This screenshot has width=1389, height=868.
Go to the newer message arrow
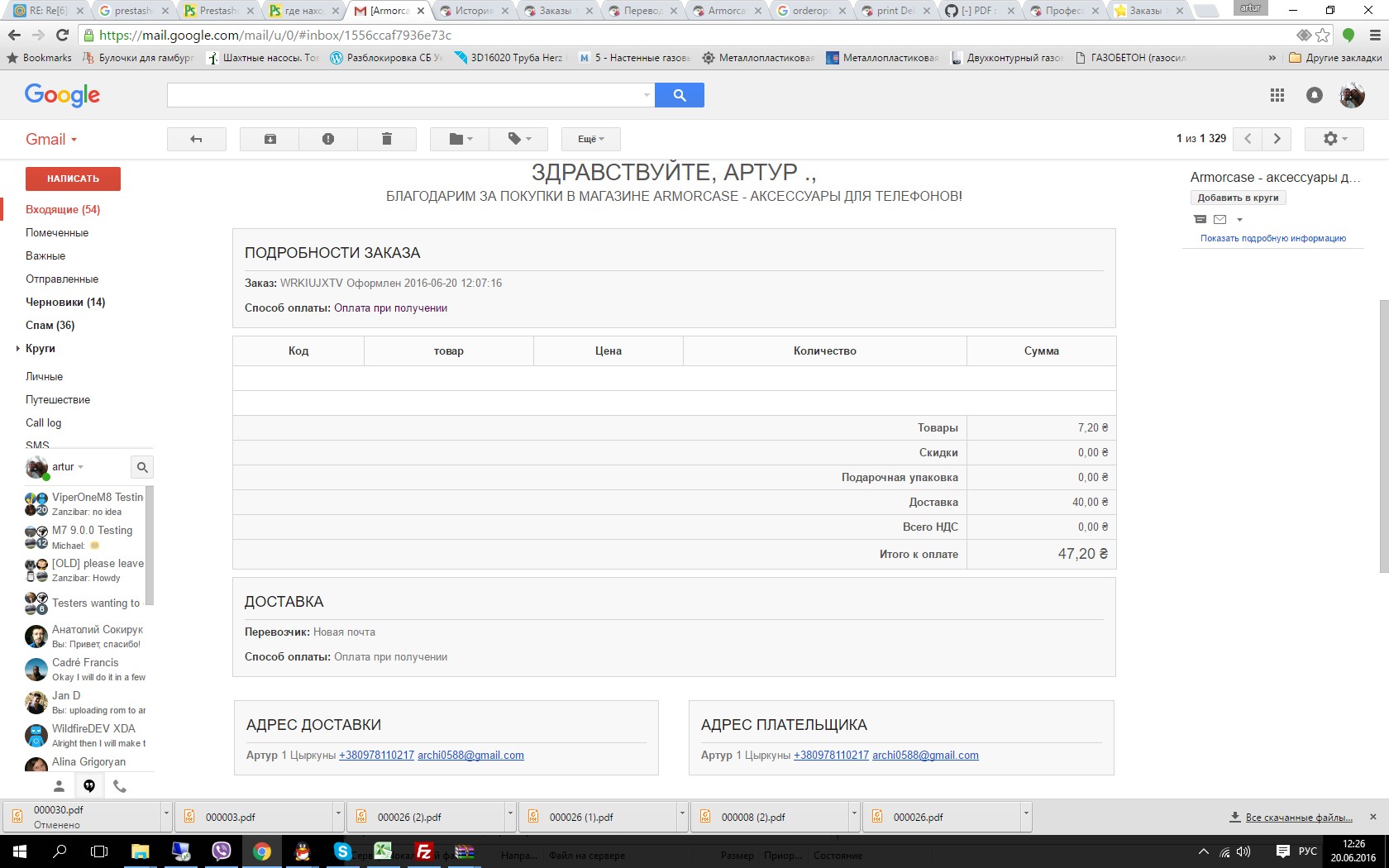click(x=1248, y=139)
